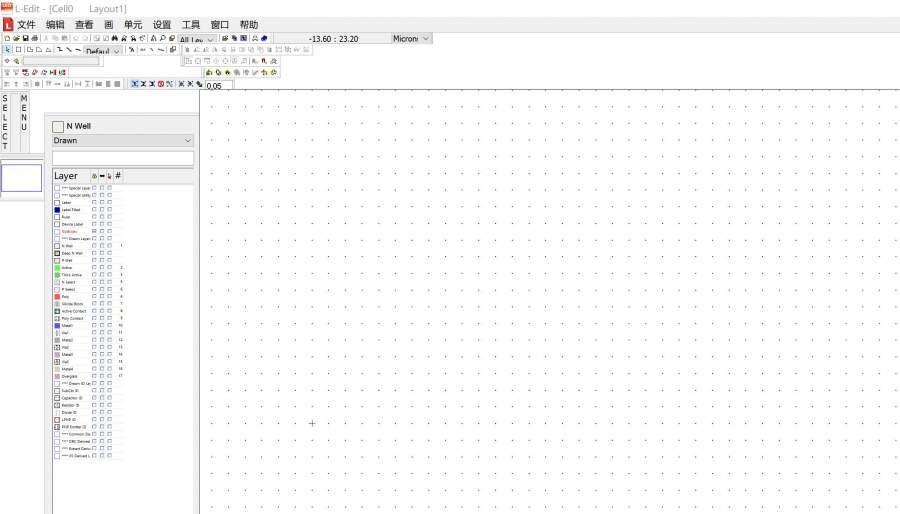
Task: Select the Active layer green swatch
Action: (57, 267)
